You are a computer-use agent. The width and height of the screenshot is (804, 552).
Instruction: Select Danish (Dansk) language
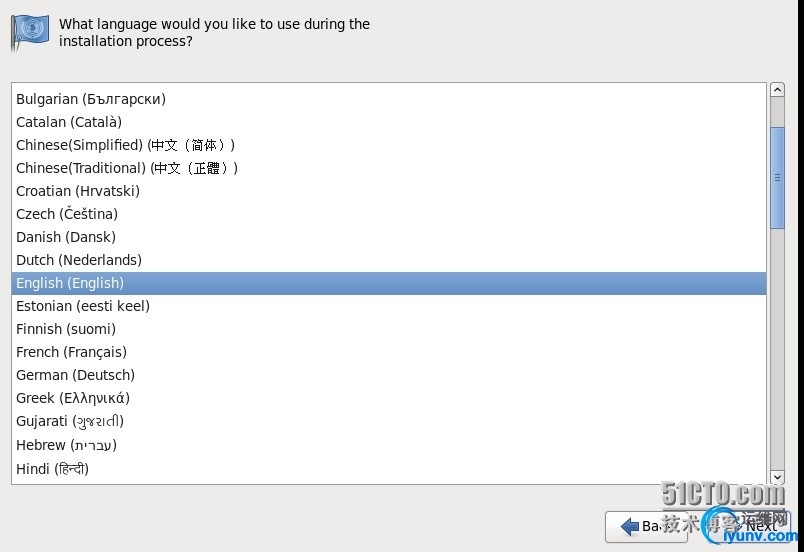click(66, 237)
